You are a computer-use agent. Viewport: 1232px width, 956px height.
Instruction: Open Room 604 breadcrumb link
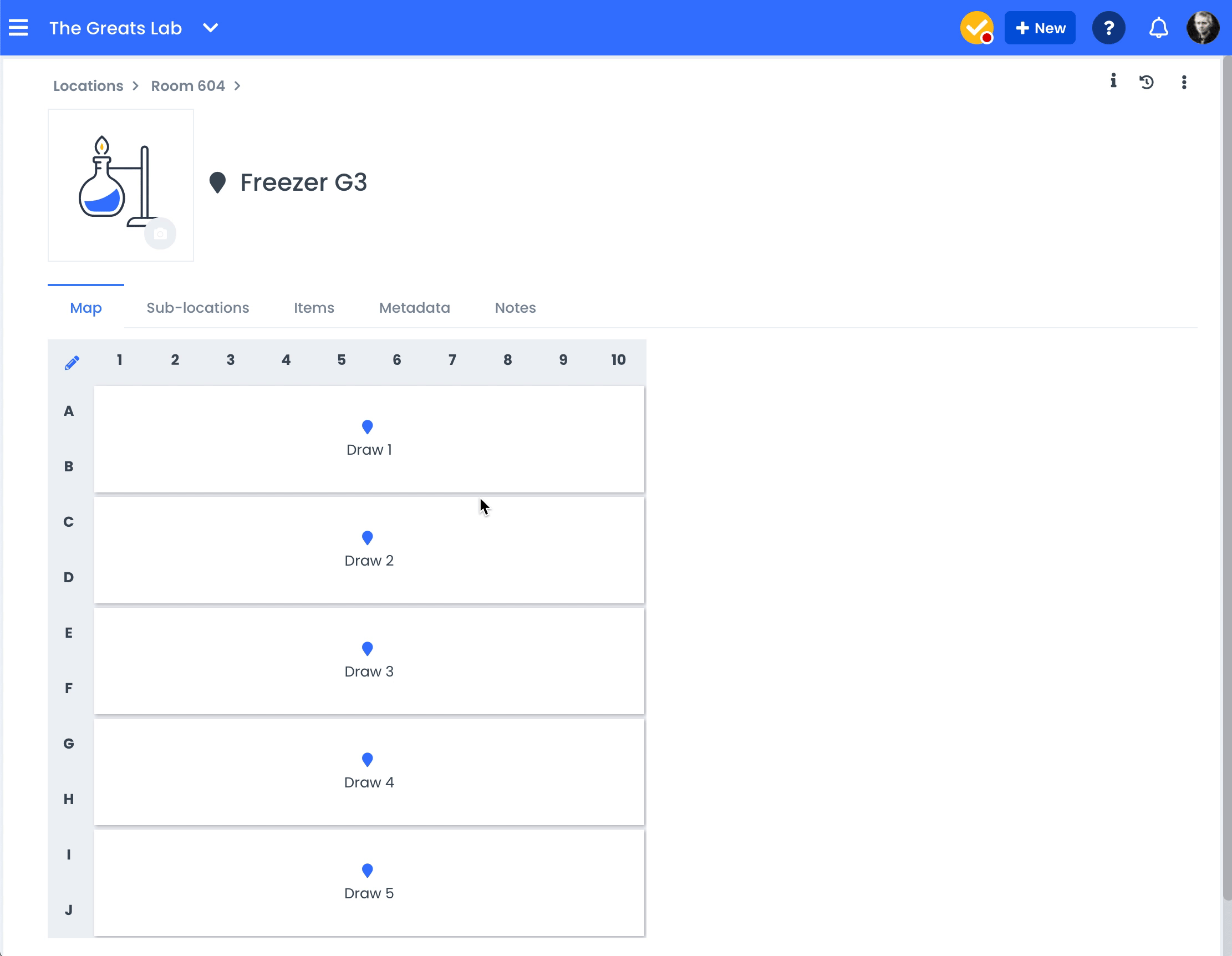(x=188, y=86)
